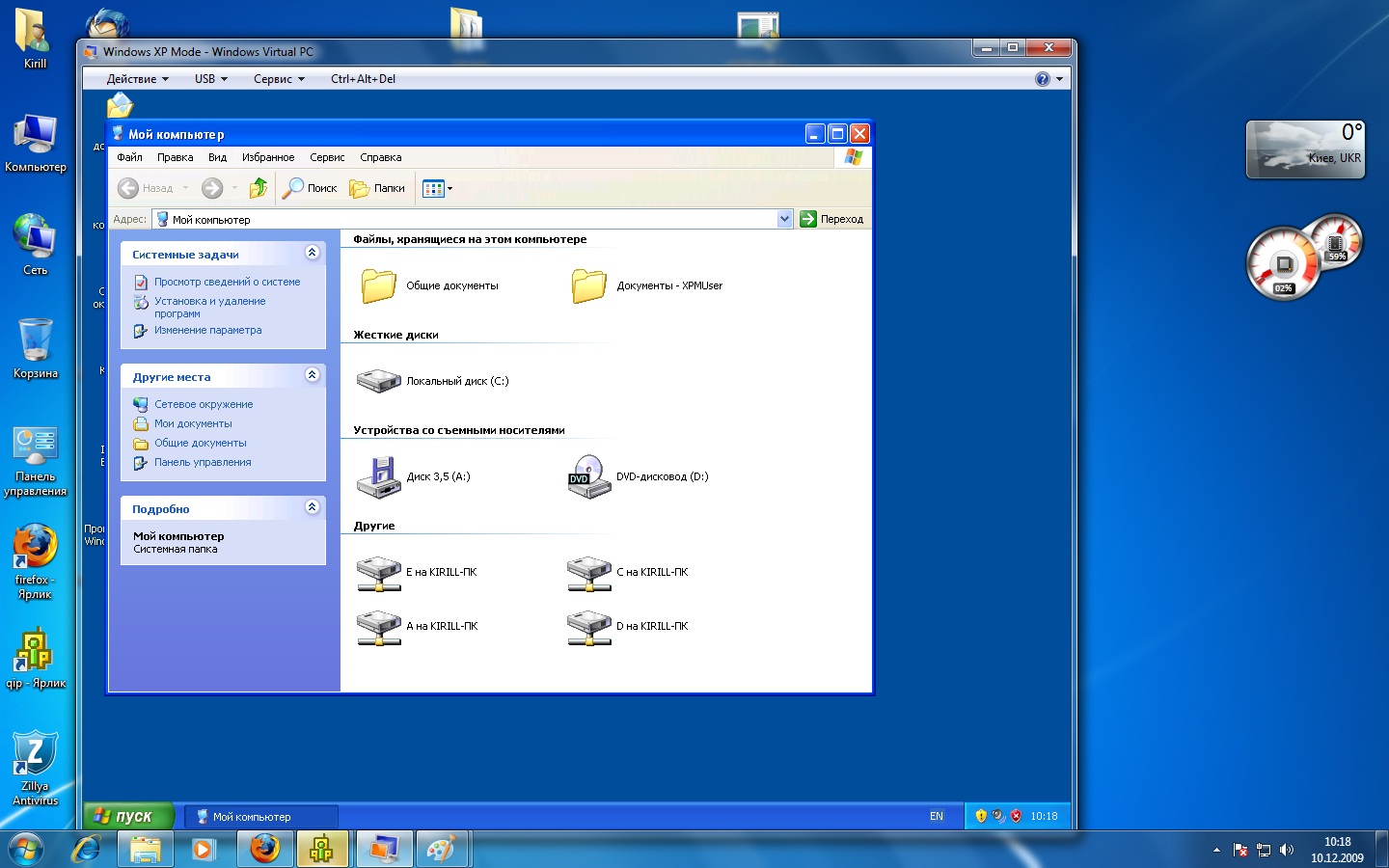Open the Сеть desktop icon
Image resolution: width=1389 pixels, height=868 pixels.
(36, 245)
